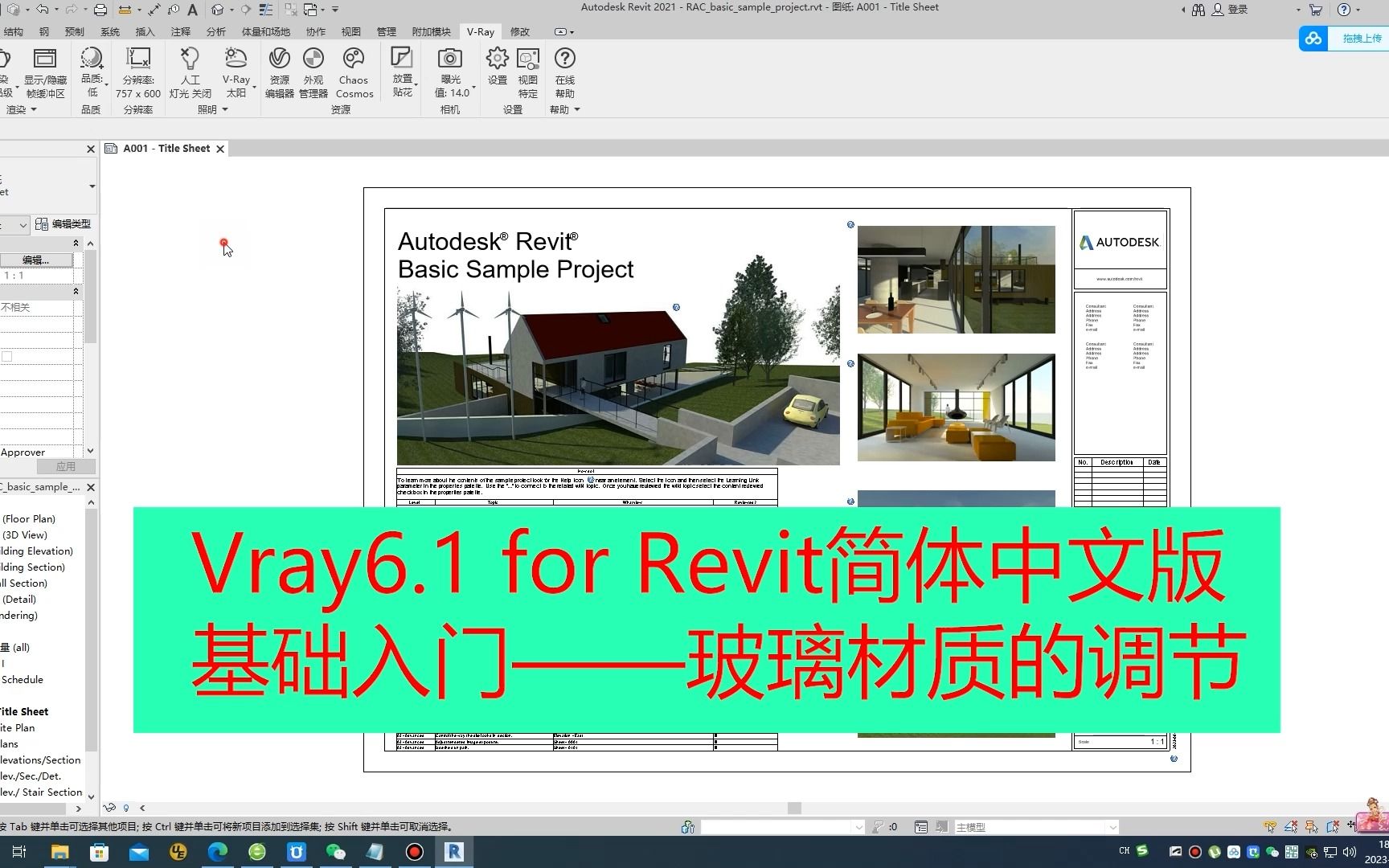
Task: Open the 体量和场地 (Massing & Site) tab
Action: [266, 31]
